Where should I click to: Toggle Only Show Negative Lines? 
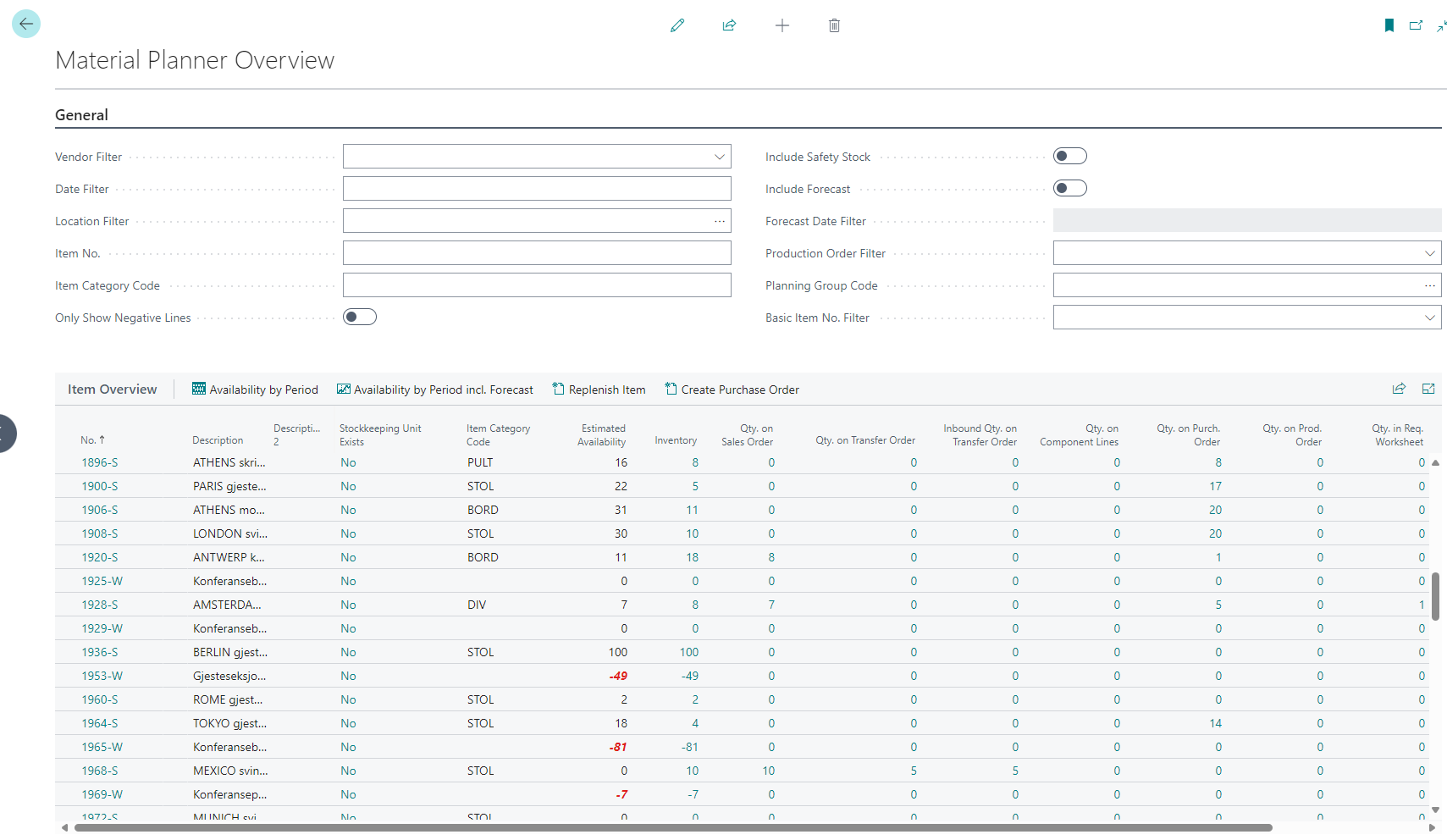click(359, 317)
